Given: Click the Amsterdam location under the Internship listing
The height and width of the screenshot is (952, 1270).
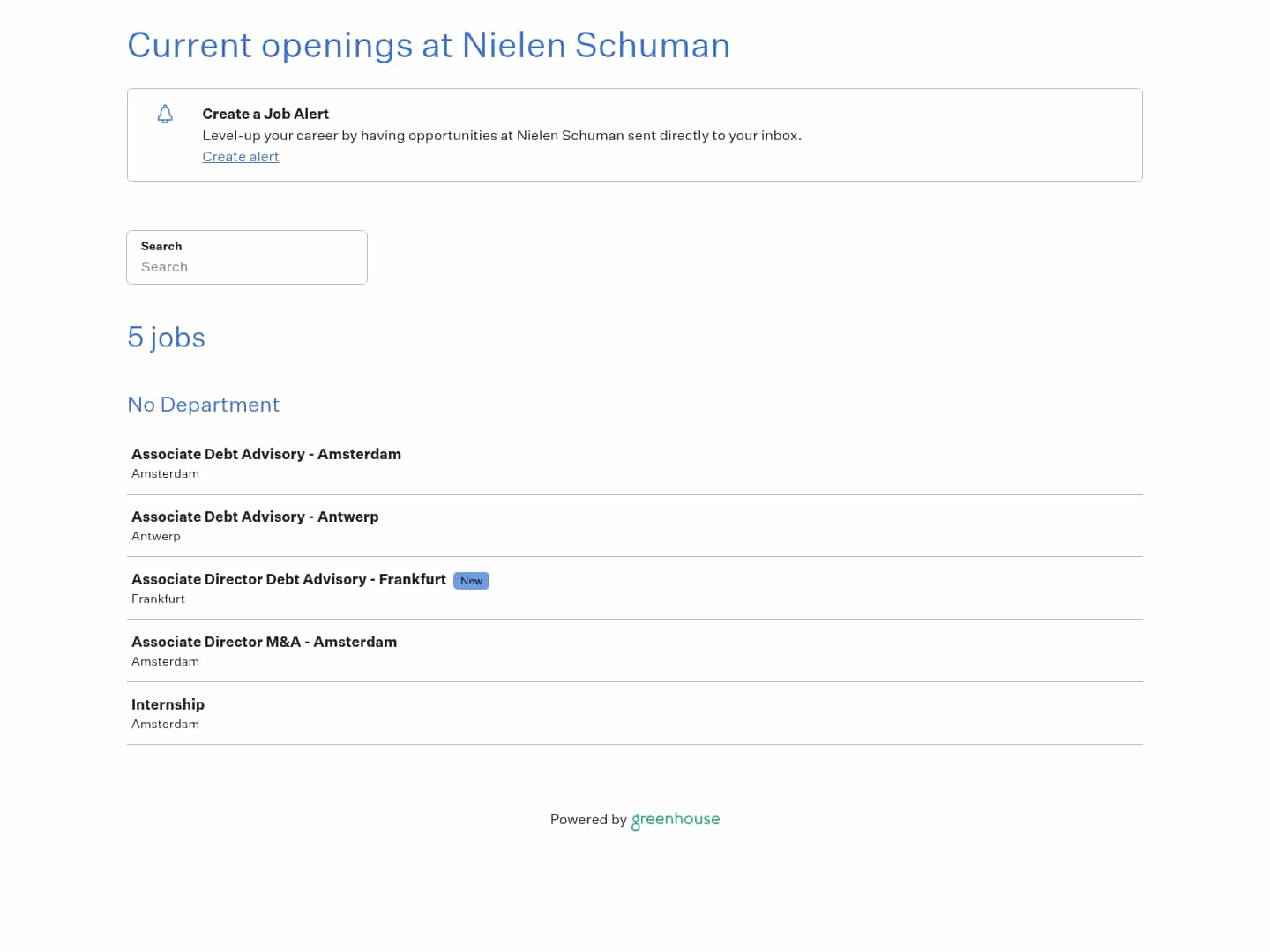Looking at the screenshot, I should tap(165, 724).
